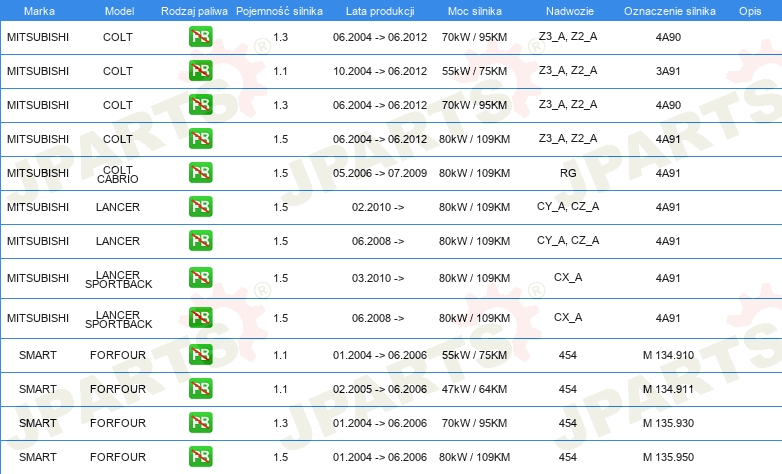Click capacity 1.1 in the 3A91 row
782x474 pixels.
(x=280, y=71)
